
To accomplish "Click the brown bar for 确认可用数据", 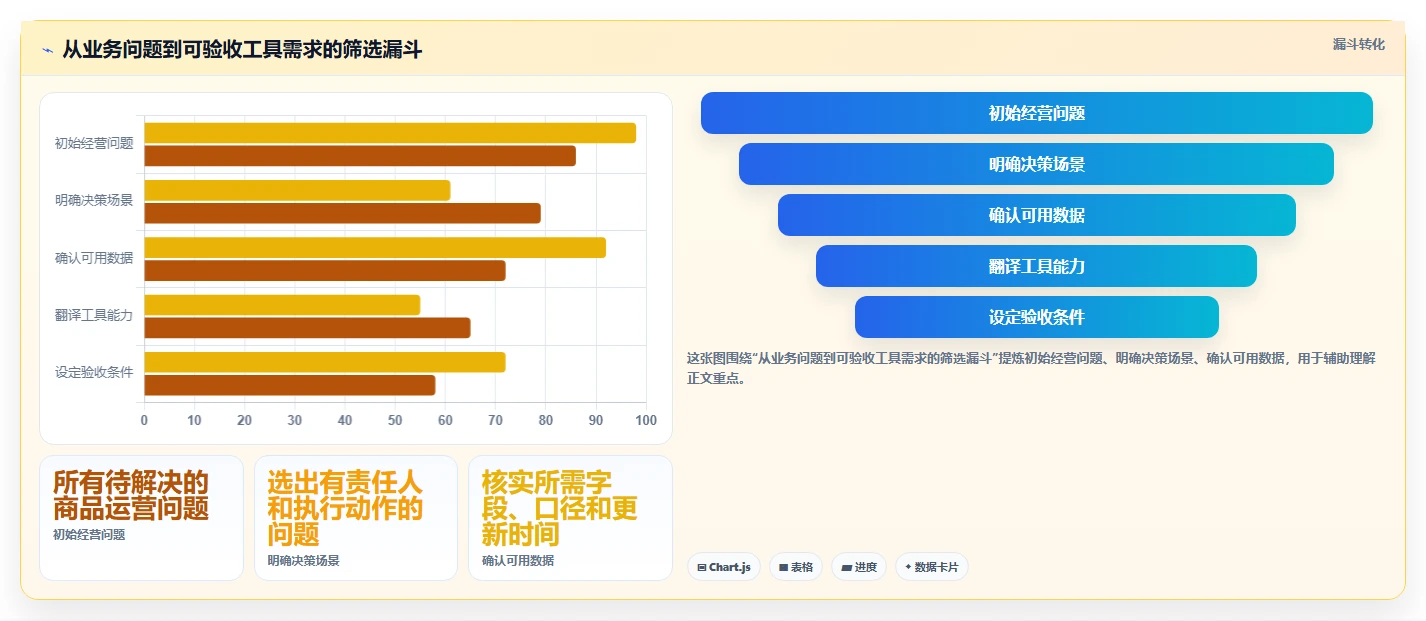I will point(325,270).
